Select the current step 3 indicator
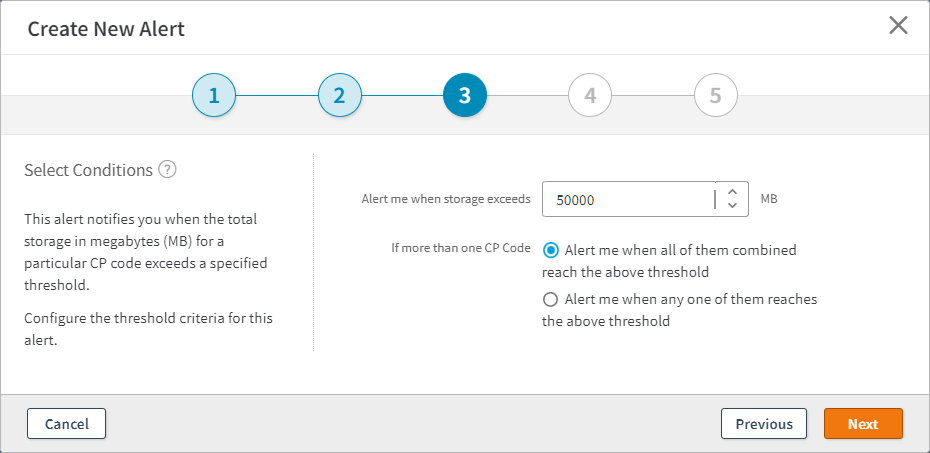Screen dimensions: 930x453 [465, 96]
